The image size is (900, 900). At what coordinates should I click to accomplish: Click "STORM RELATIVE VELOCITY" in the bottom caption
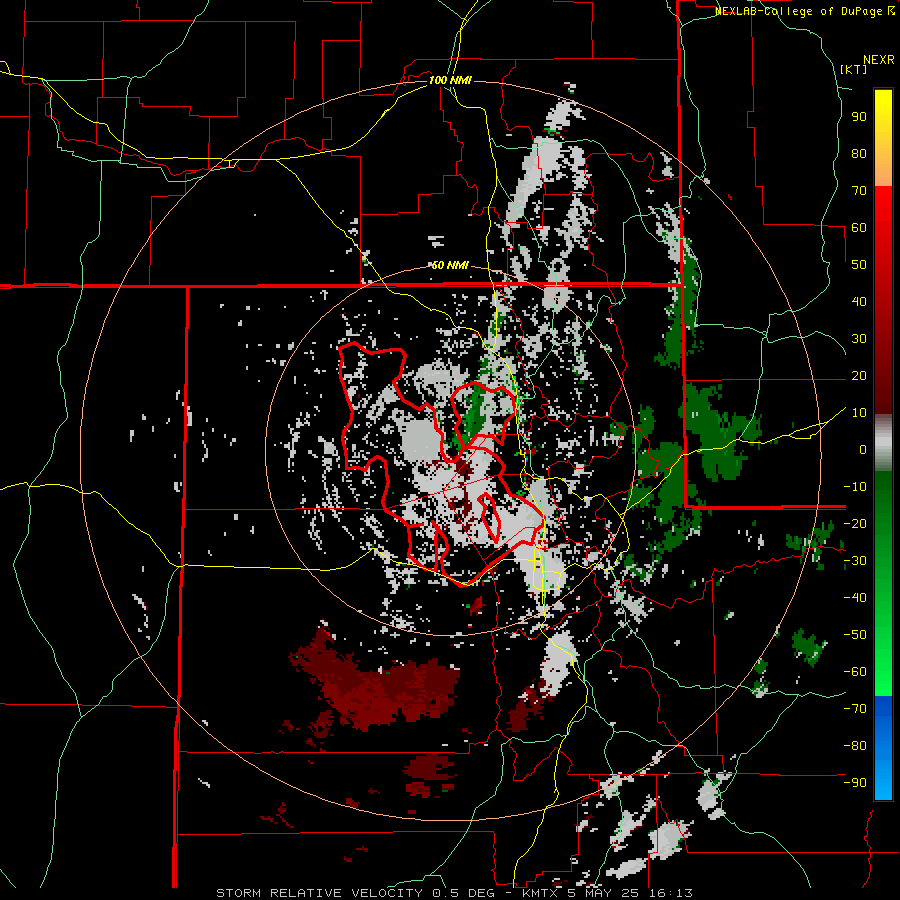click(x=319, y=893)
